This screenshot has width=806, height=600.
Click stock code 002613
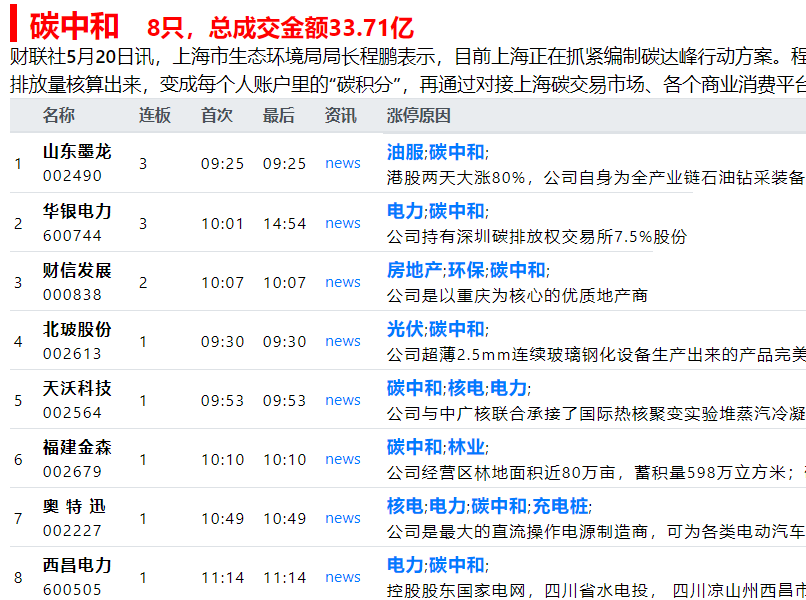(72, 354)
